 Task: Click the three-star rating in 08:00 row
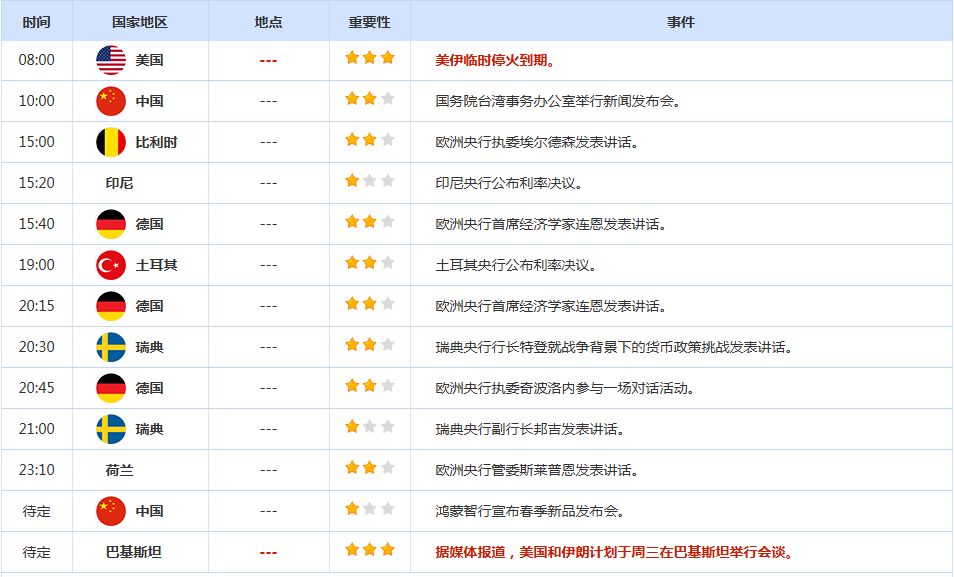click(x=370, y=58)
